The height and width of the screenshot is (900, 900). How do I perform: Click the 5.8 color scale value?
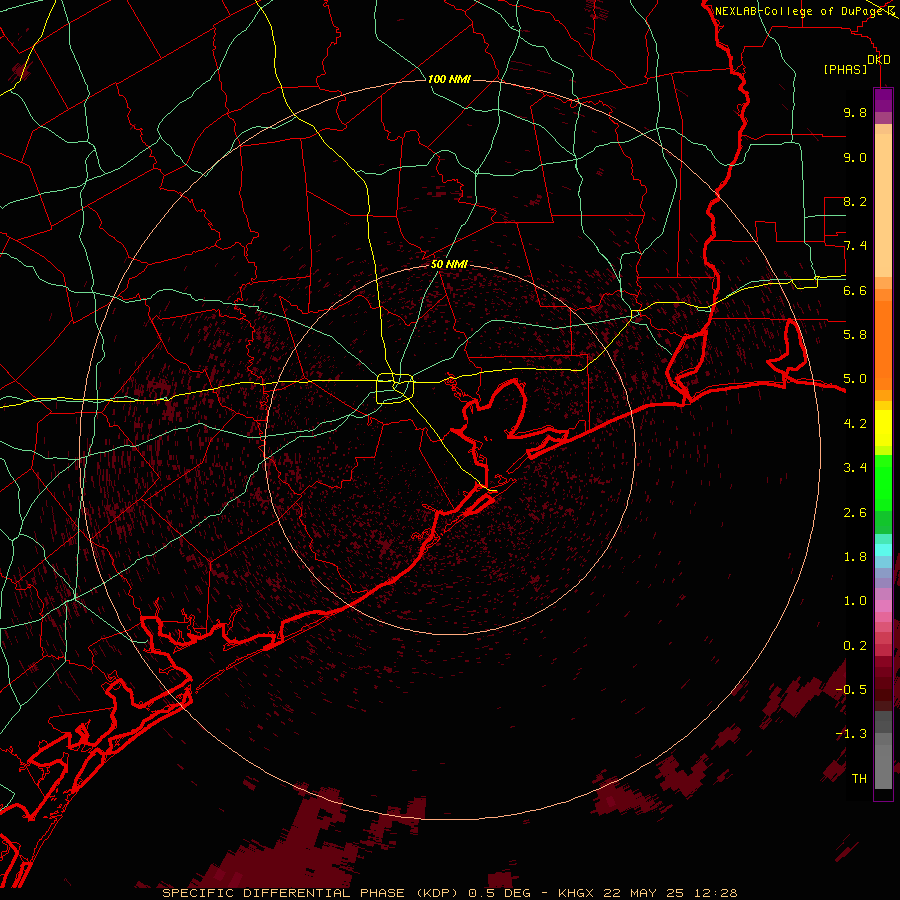pos(855,335)
